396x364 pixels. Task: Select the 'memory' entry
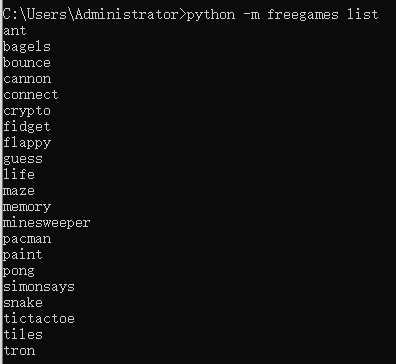coord(27,207)
